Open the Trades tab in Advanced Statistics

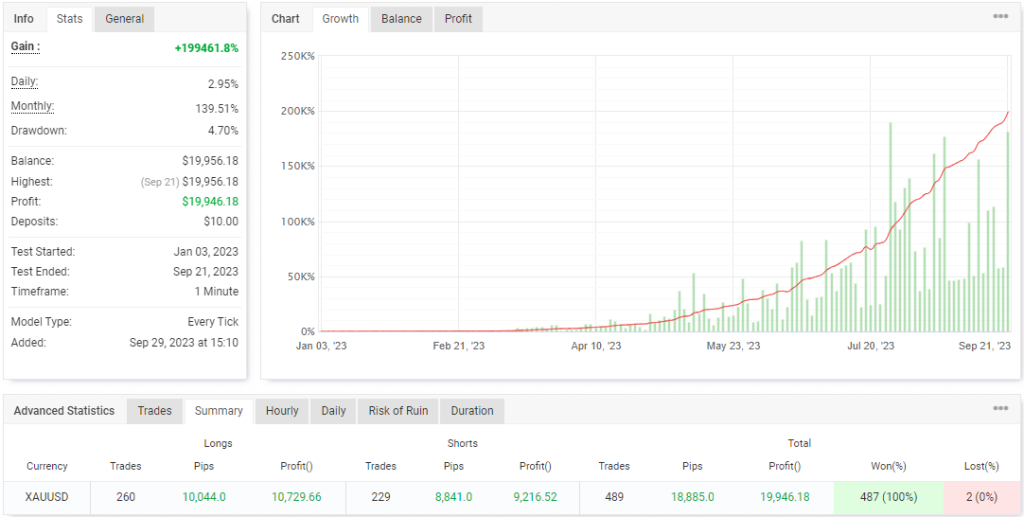coord(155,411)
